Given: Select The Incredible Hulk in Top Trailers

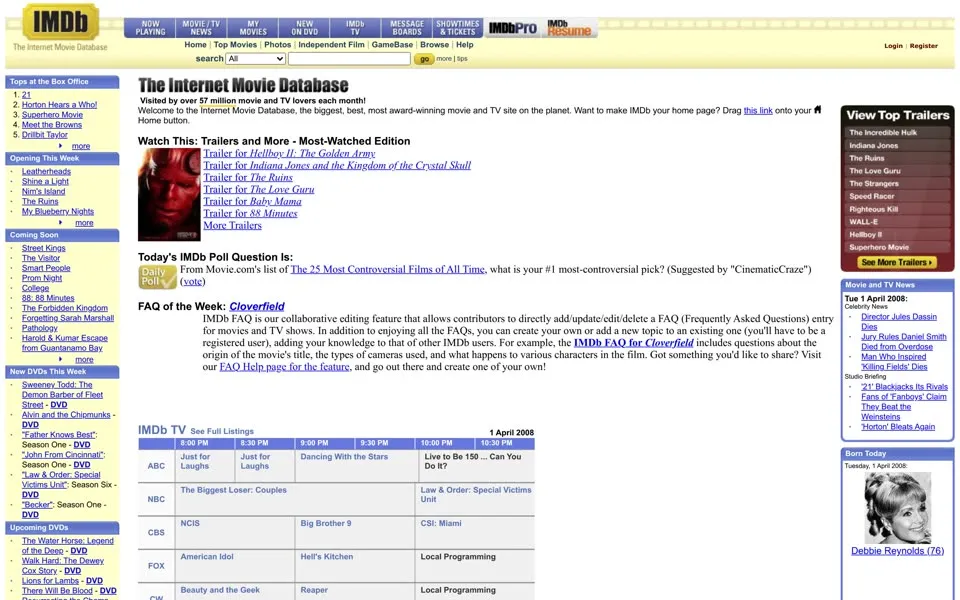Looking at the screenshot, I should pyautogui.click(x=883, y=132).
